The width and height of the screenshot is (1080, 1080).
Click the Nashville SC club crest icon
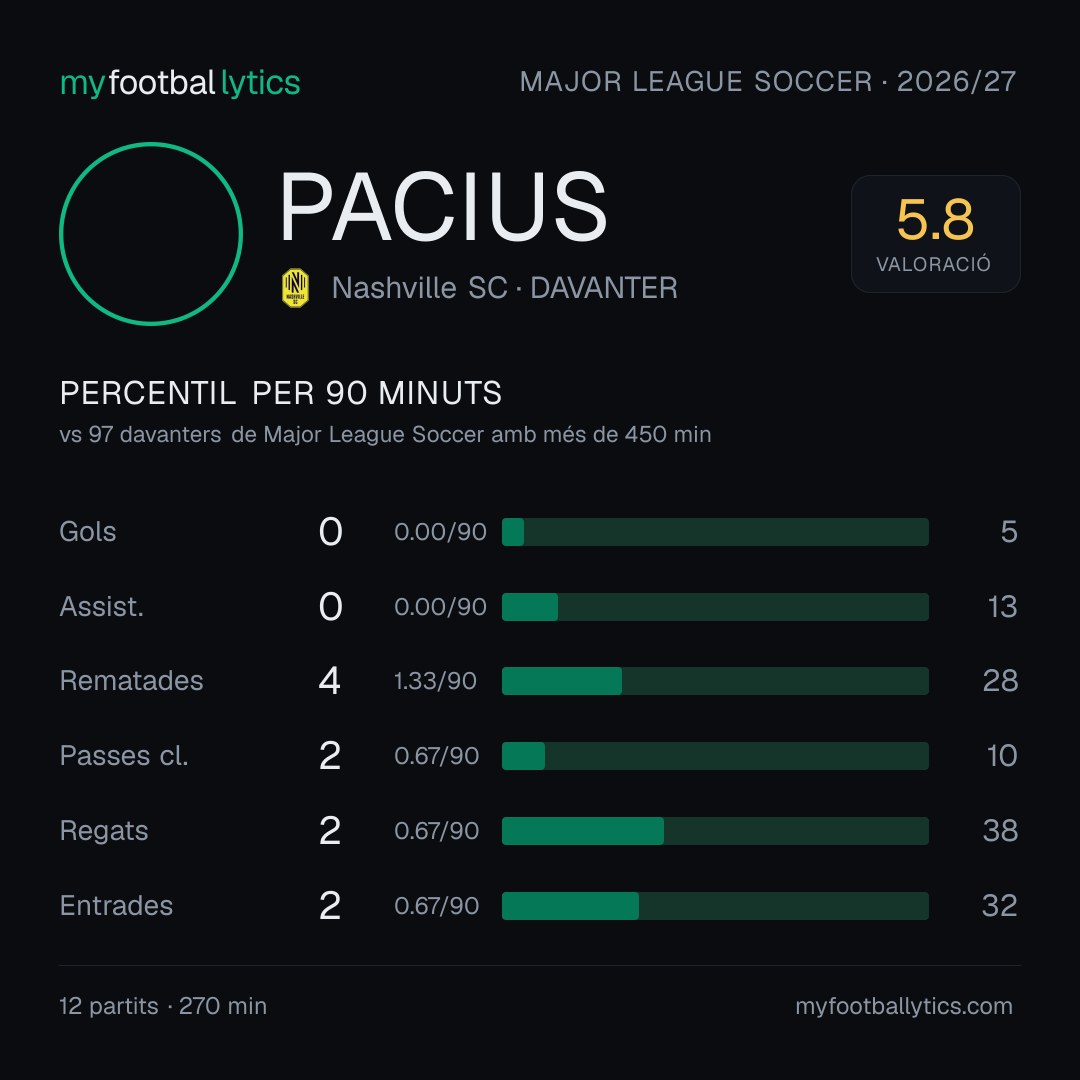pyautogui.click(x=295, y=288)
